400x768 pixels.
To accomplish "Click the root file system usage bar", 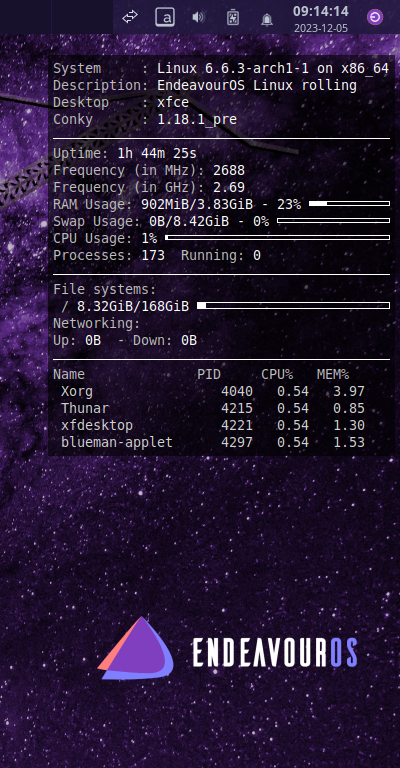I will tap(293, 306).
